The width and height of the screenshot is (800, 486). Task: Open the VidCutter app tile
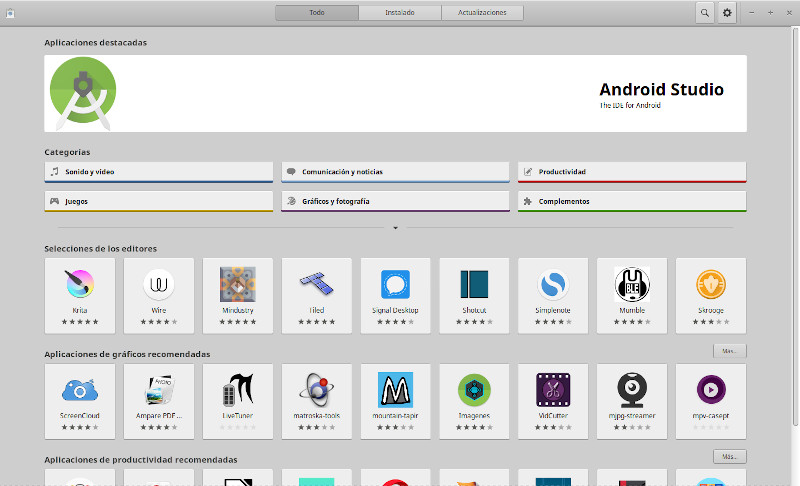pyautogui.click(x=553, y=401)
